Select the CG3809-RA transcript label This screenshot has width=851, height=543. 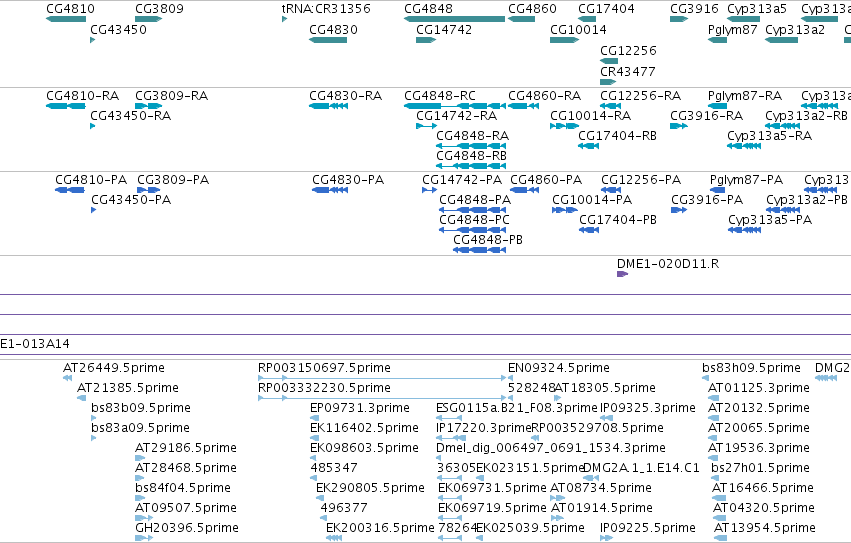pos(172,96)
